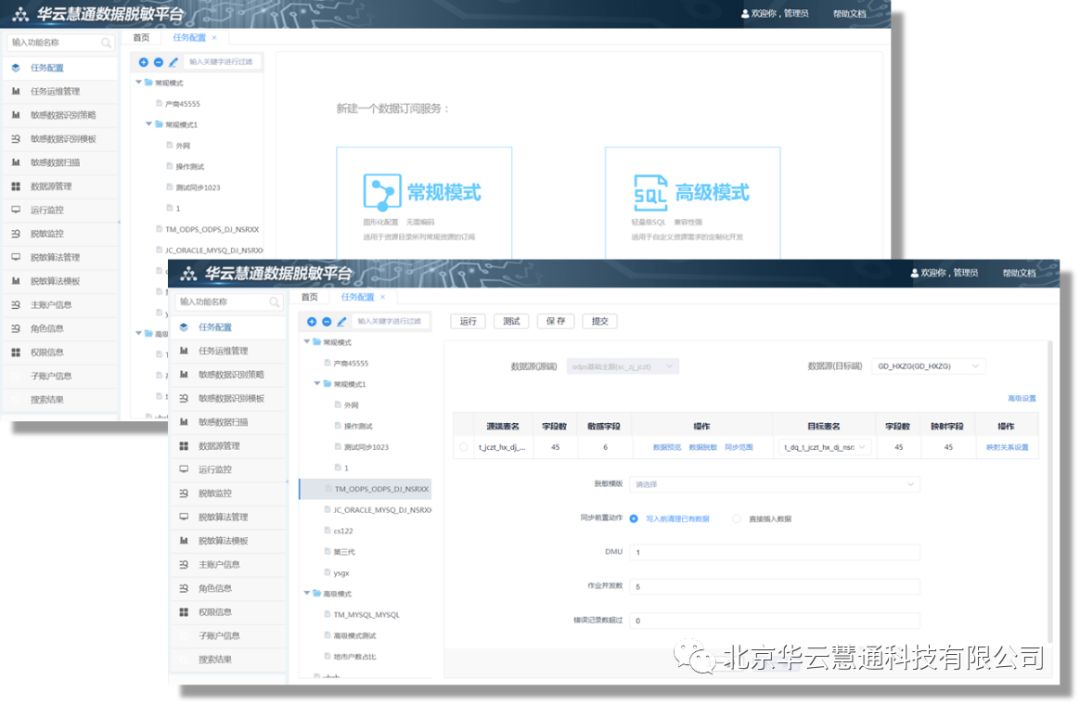Switch to the 任务配置 tab in front window
Image resolution: width=1080 pixels, height=705 pixels.
click(x=357, y=297)
